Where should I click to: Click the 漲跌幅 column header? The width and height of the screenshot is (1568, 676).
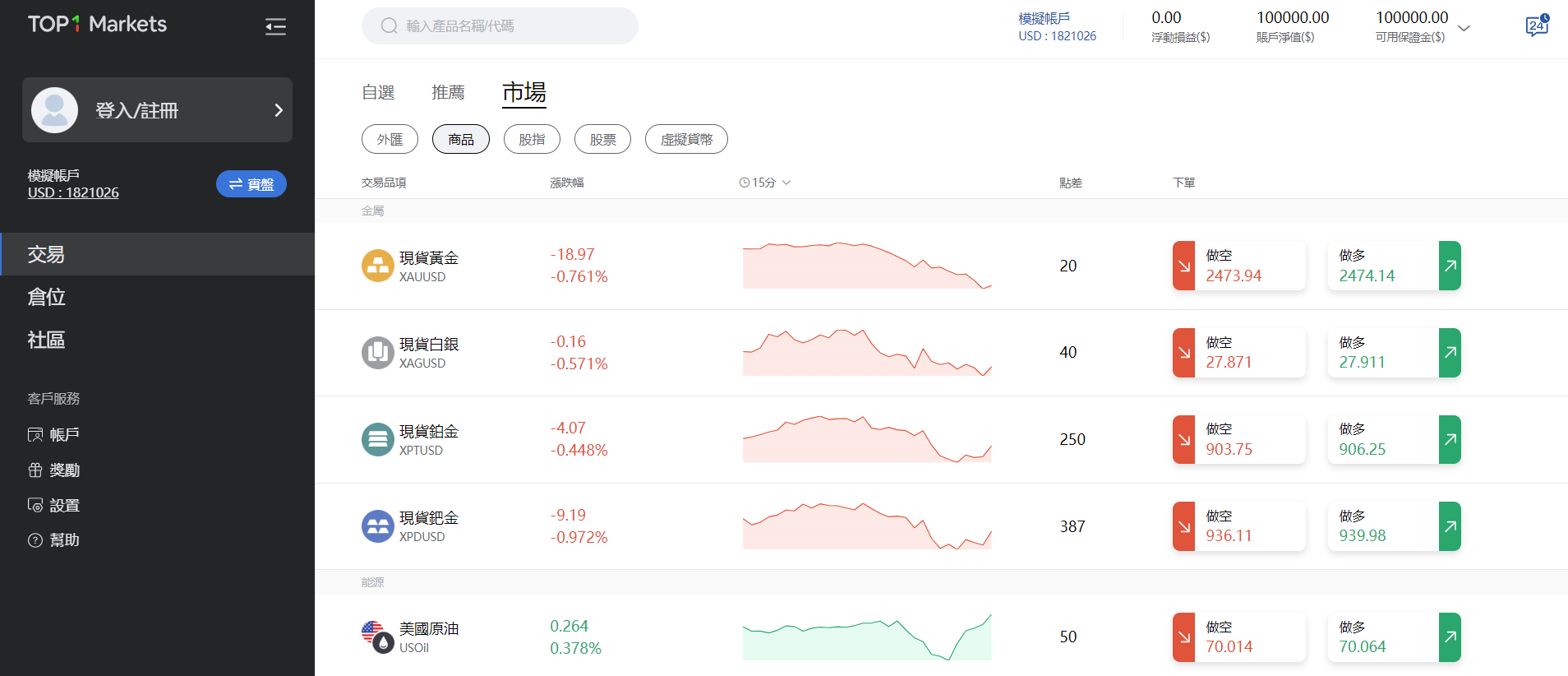click(567, 183)
